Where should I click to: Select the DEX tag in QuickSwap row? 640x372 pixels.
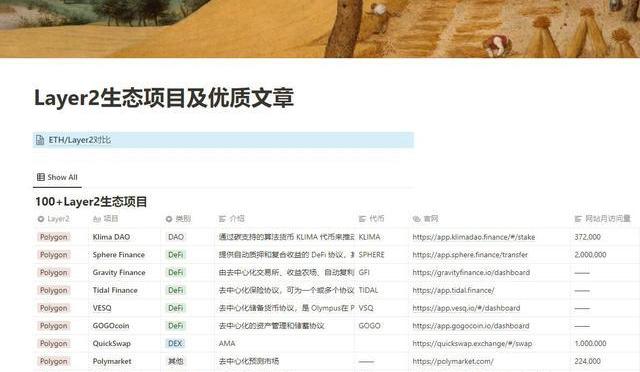(x=175, y=344)
